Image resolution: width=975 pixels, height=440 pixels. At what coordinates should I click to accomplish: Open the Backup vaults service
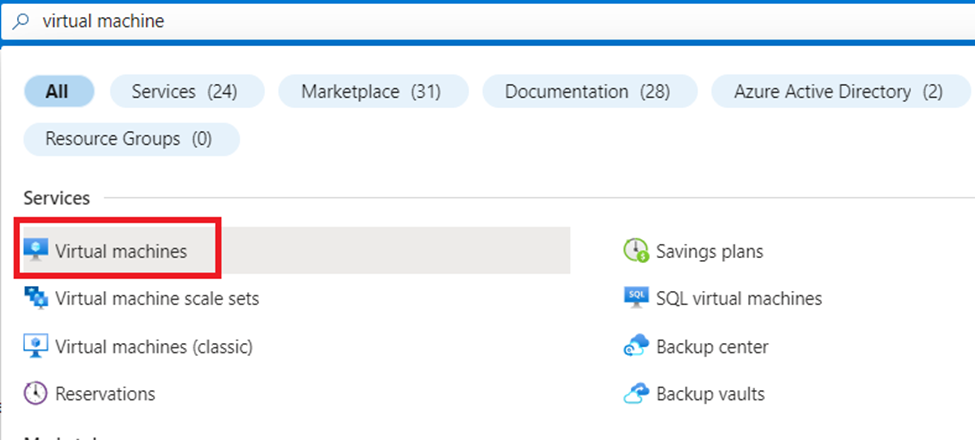click(x=710, y=393)
